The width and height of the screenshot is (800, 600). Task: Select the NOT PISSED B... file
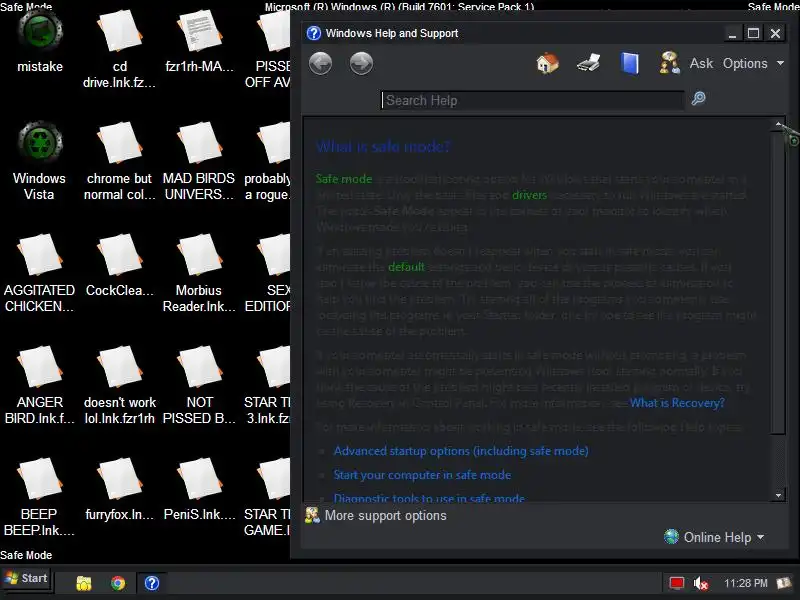(199, 385)
